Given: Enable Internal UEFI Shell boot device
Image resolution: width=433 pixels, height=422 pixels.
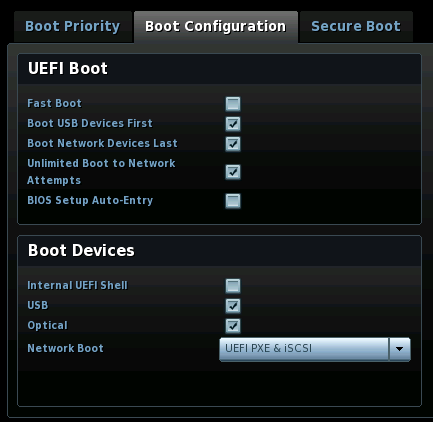Looking at the screenshot, I should (x=233, y=286).
